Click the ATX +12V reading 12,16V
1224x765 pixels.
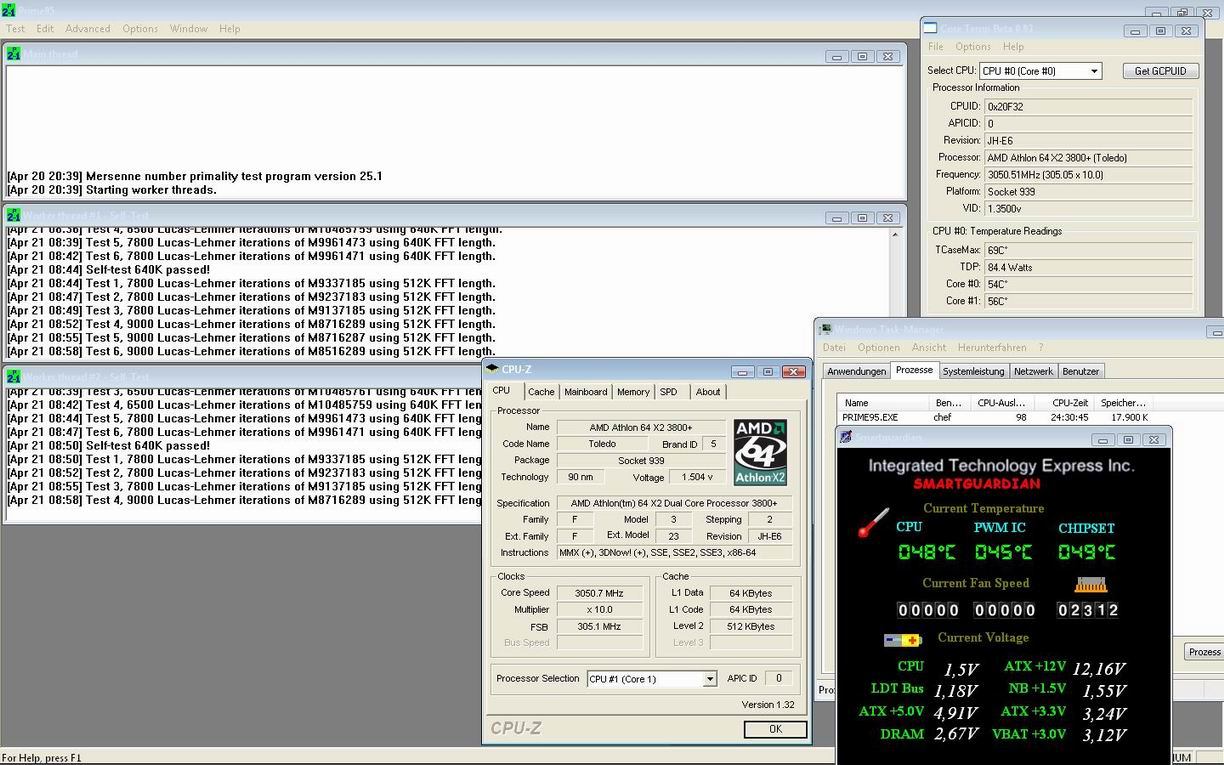pos(1100,668)
